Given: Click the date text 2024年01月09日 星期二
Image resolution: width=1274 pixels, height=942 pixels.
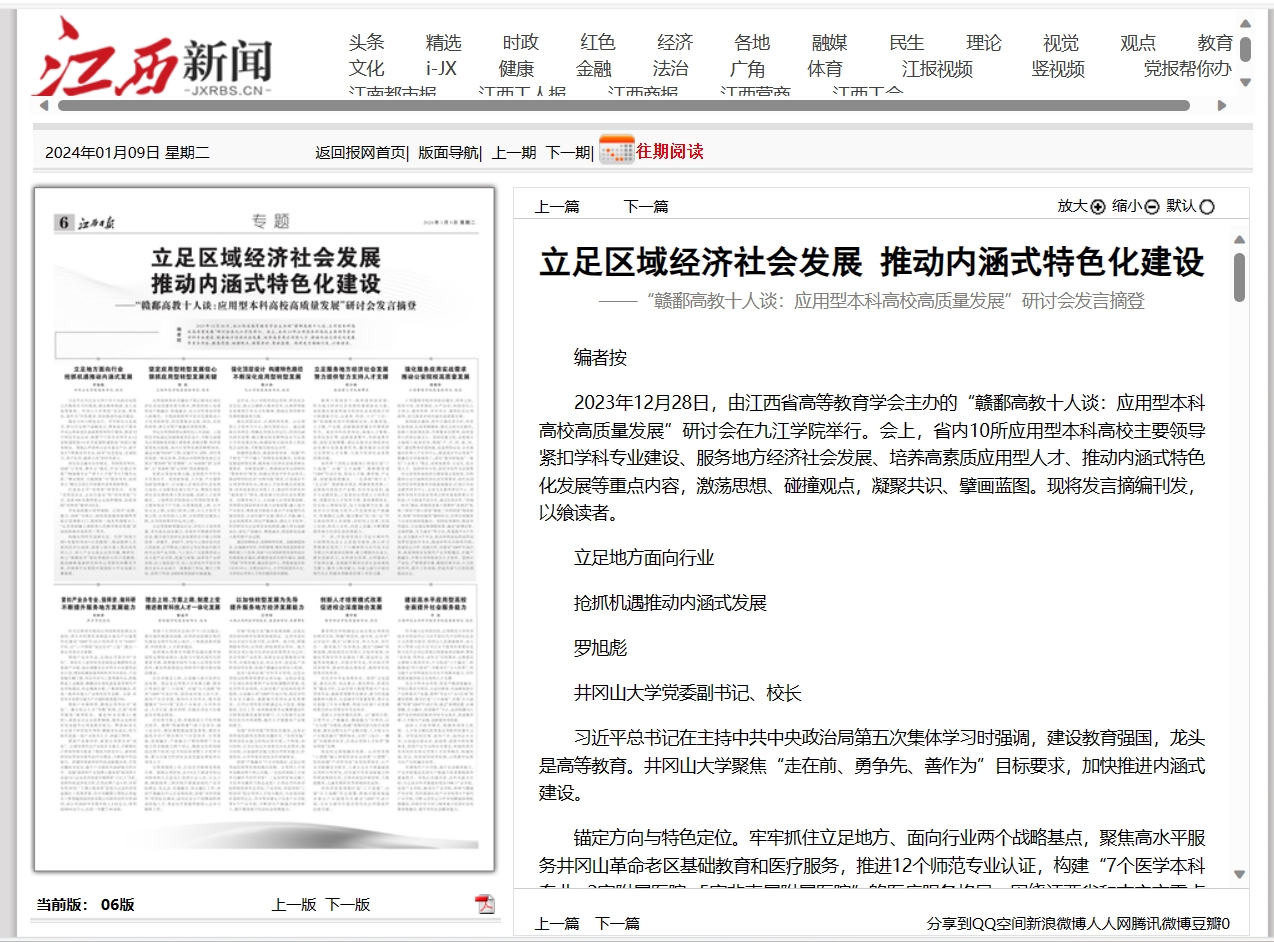Looking at the screenshot, I should 127,153.
